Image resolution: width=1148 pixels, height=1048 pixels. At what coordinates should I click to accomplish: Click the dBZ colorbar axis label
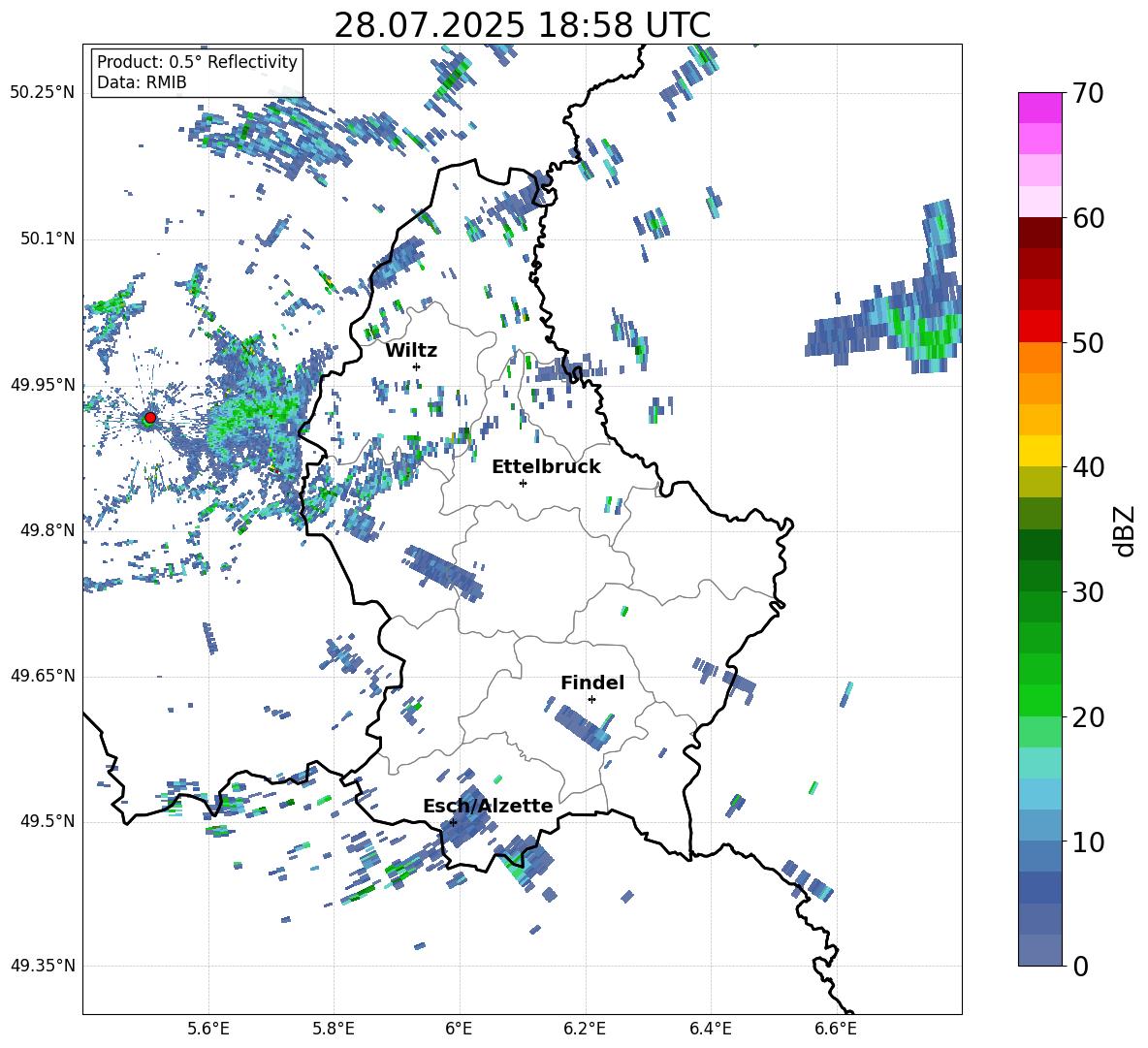(x=1125, y=530)
